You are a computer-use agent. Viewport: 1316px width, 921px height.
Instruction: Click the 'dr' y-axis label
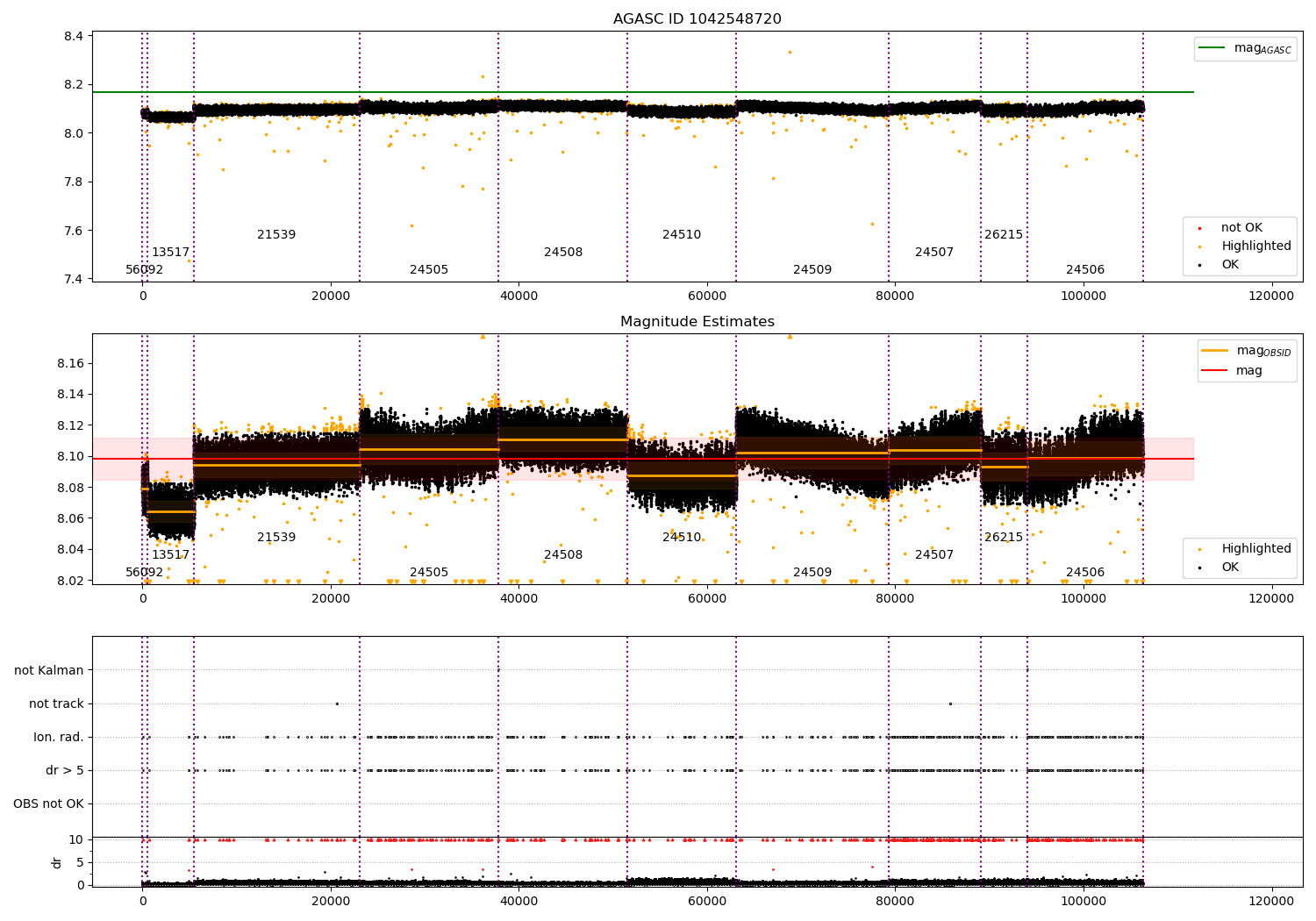57,862
